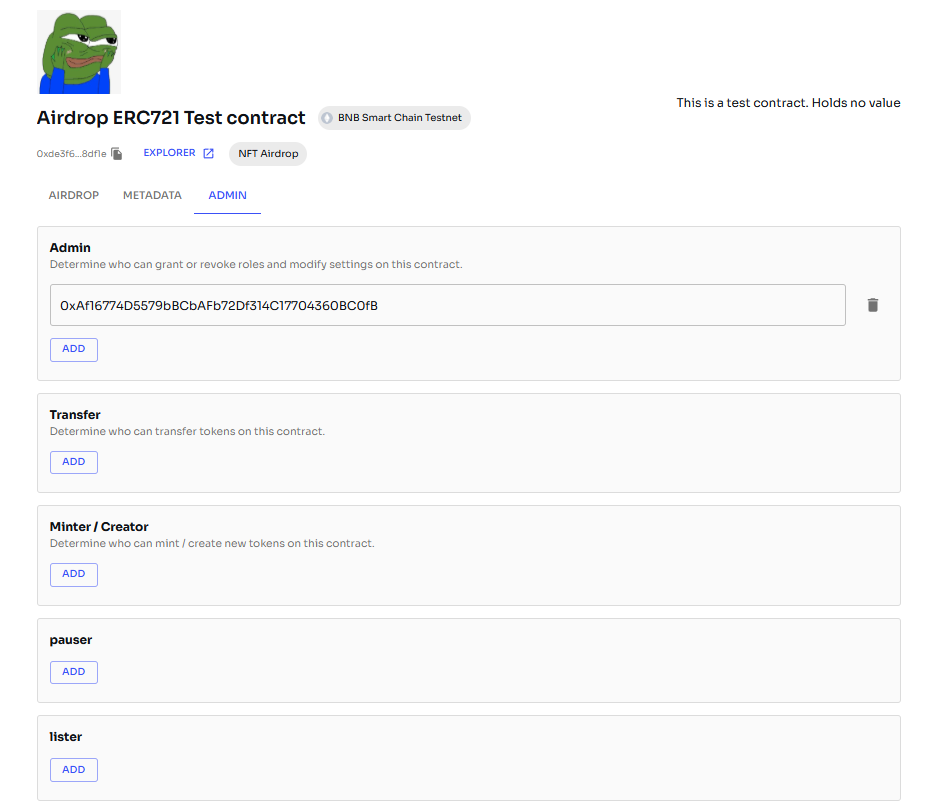Screen dimensions: 928x808
Task: Click the external link icon beside EXPLORER
Action: pyautogui.click(x=209, y=153)
